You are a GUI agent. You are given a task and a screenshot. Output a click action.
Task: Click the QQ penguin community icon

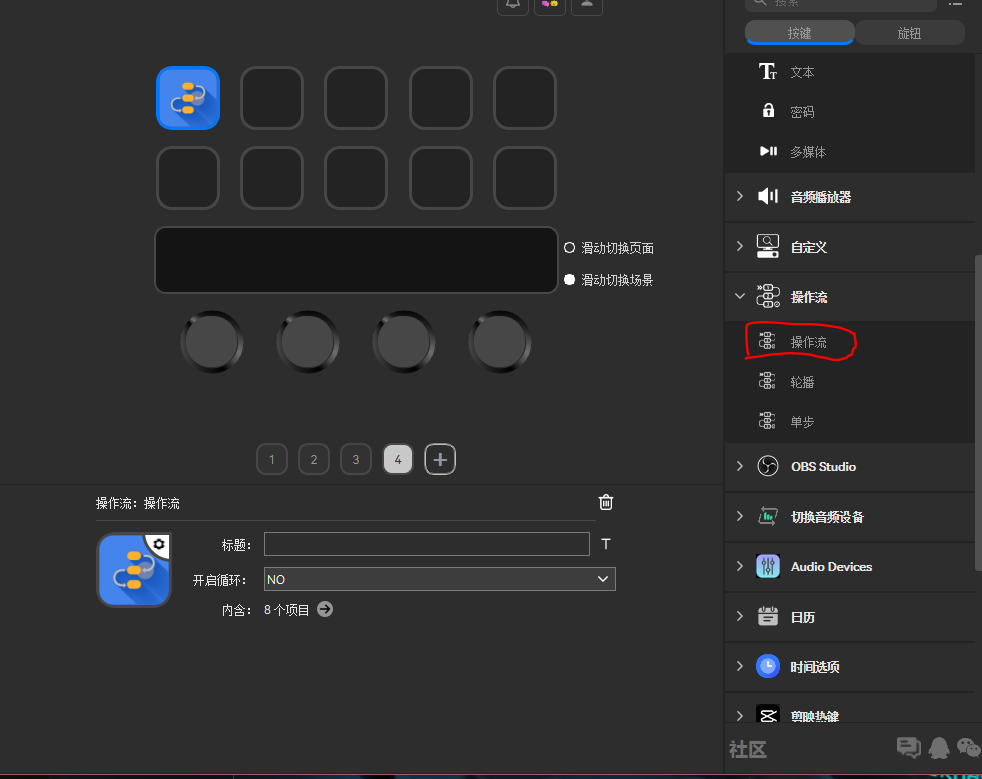point(938,747)
